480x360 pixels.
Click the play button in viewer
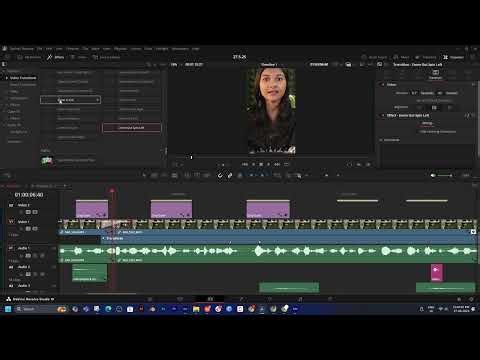pos(269,164)
